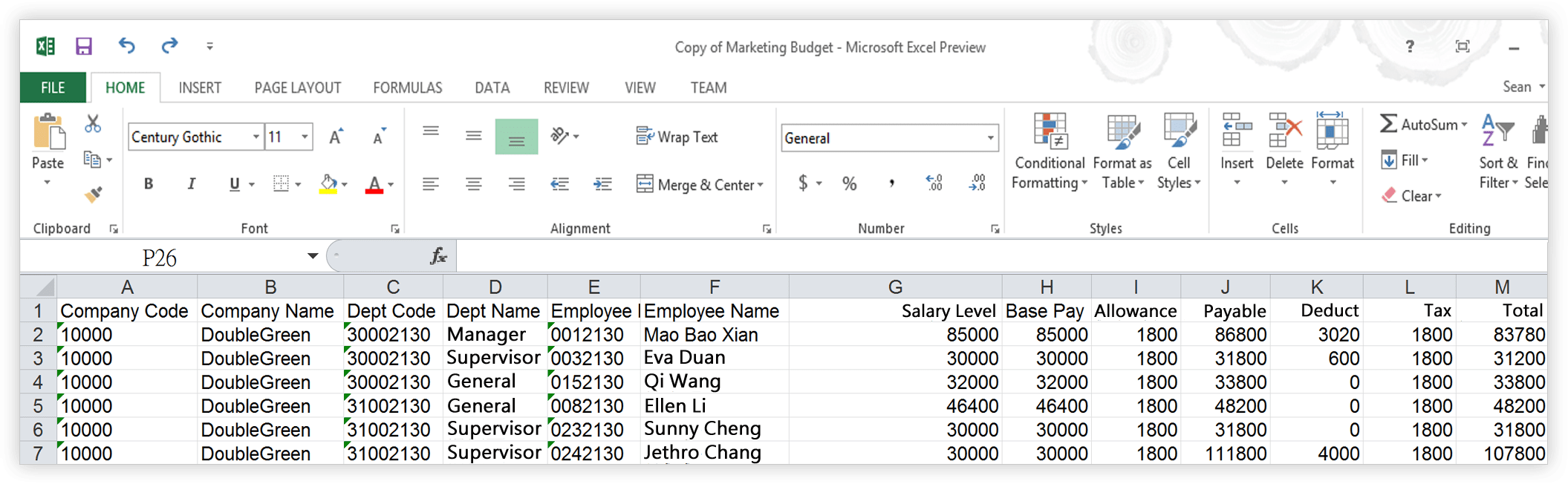Viewport: 1568px width, 484px height.
Task: Click the Copy icon in Clipboard
Action: [92, 160]
